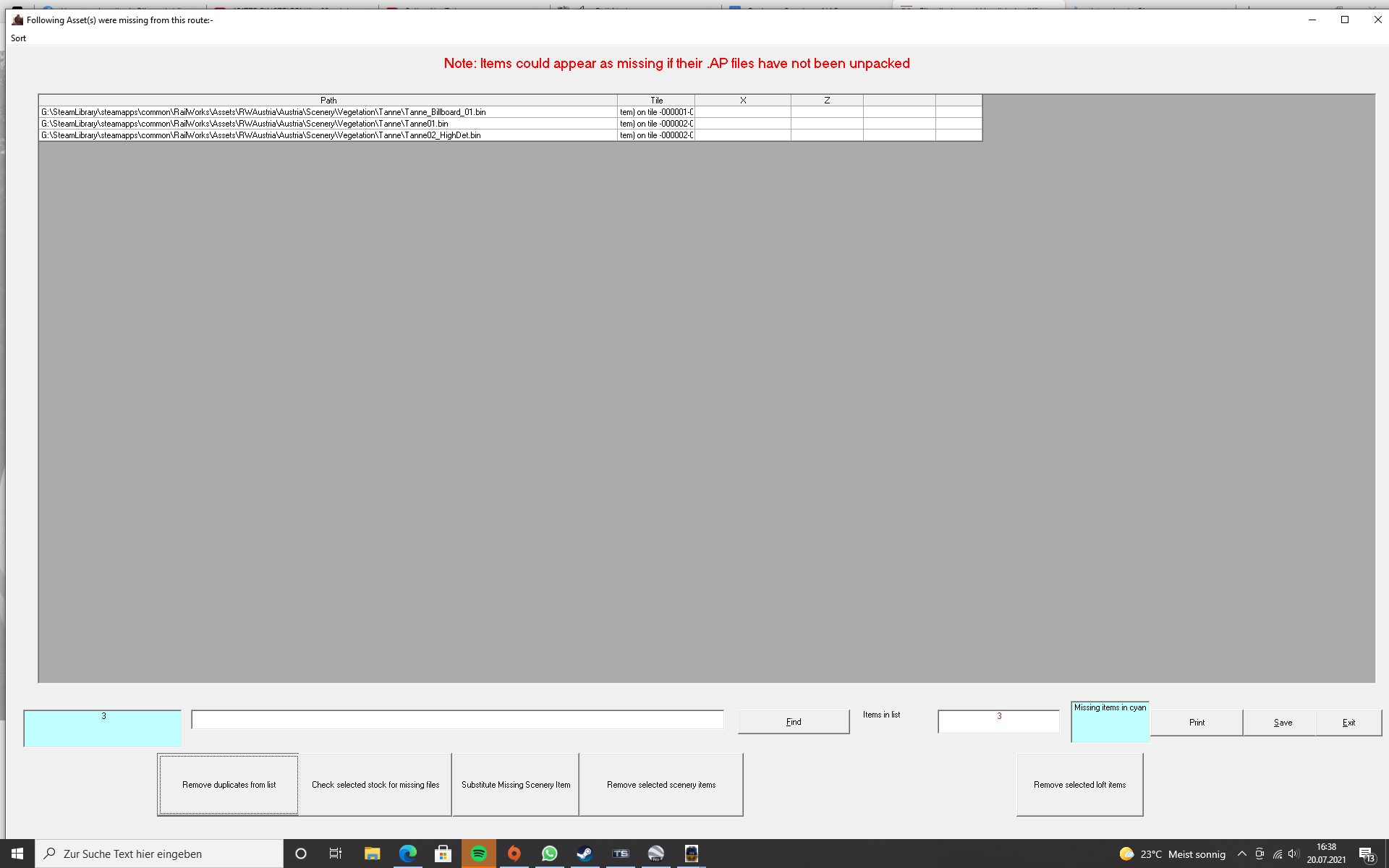Open WhatsApp from the taskbar

[550, 854]
